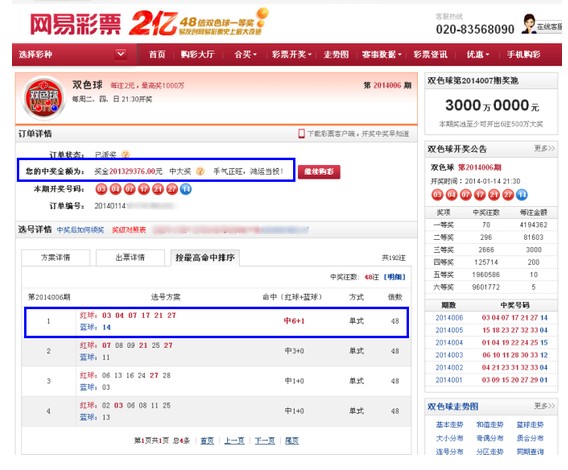Open 和值走势 chart link
The height and width of the screenshot is (470, 568).
tap(490, 425)
